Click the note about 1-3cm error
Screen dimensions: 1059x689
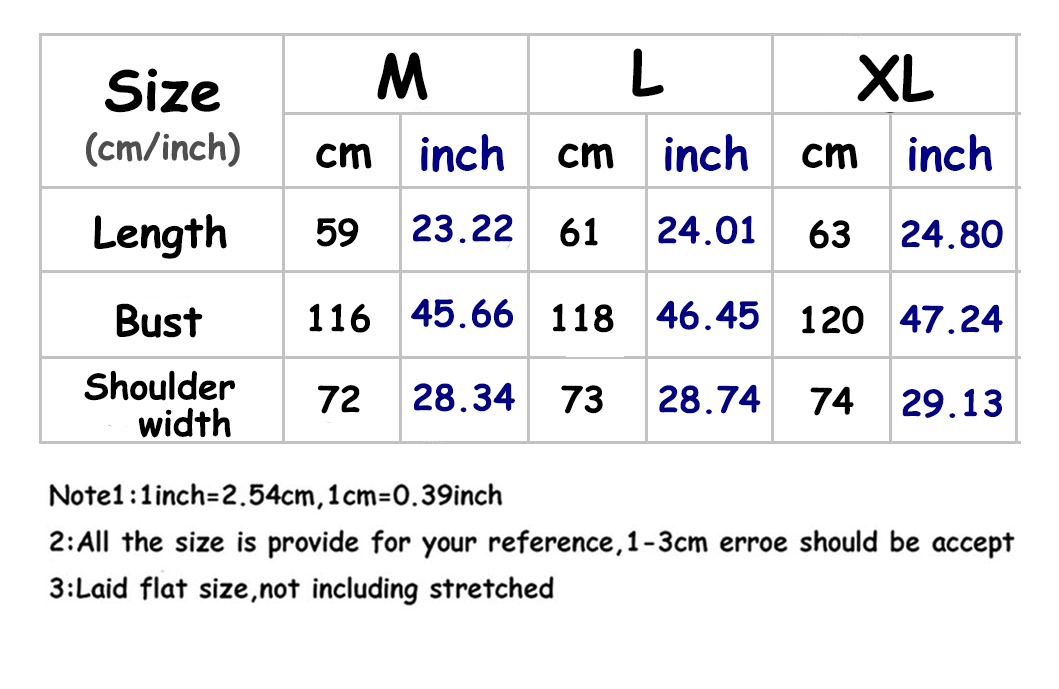[531, 543]
